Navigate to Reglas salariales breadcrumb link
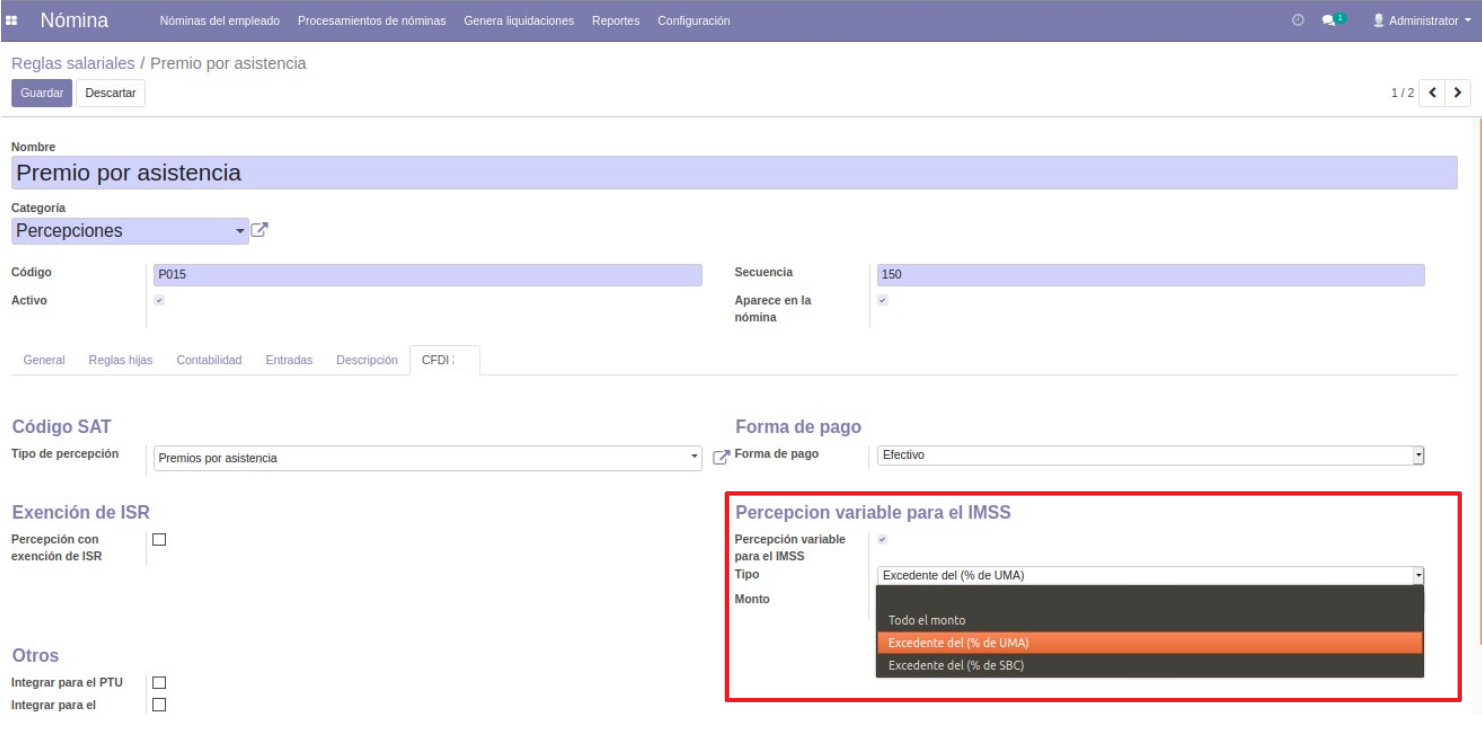The width and height of the screenshot is (1482, 734). (x=73, y=63)
